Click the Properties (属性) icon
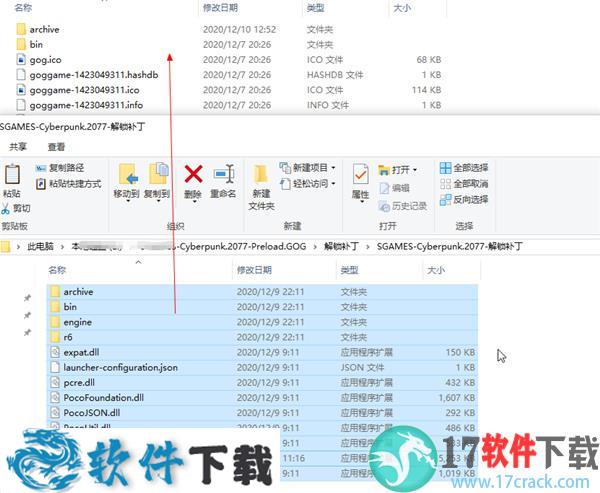The height and width of the screenshot is (493, 600). click(x=360, y=175)
